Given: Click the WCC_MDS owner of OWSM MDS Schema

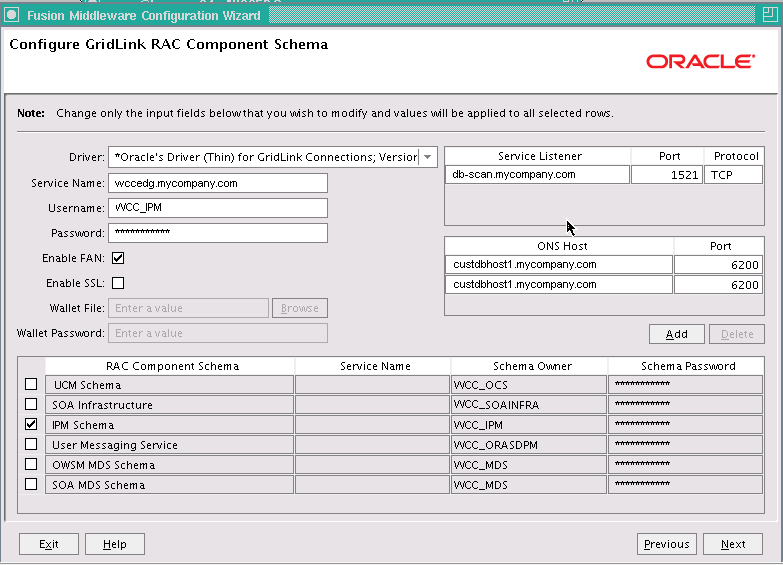Looking at the screenshot, I should (x=529, y=465).
